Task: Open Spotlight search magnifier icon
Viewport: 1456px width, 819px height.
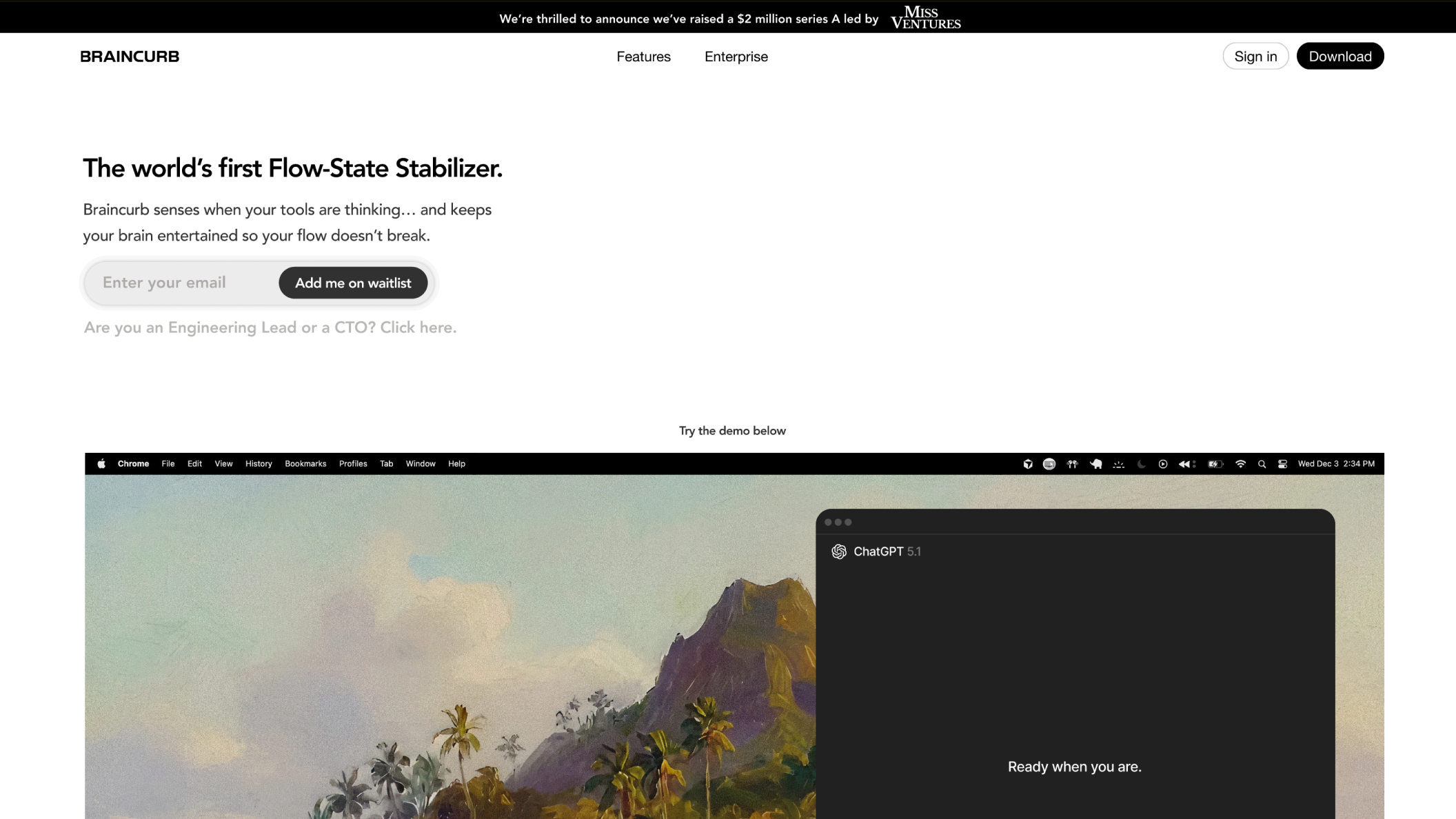Action: click(x=1262, y=464)
